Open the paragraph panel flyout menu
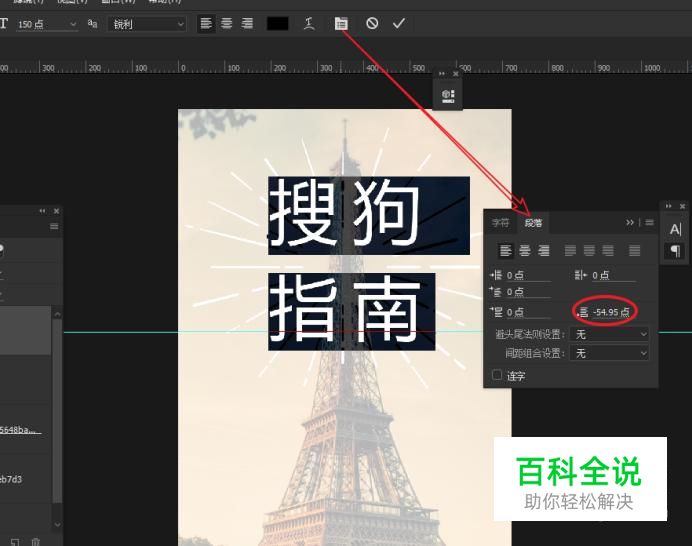The image size is (692, 546). pos(649,222)
